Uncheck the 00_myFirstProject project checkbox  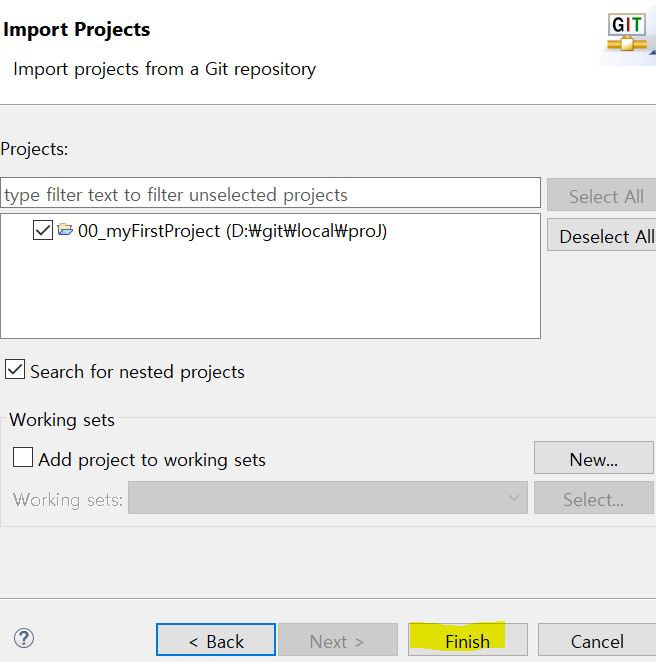click(x=43, y=230)
